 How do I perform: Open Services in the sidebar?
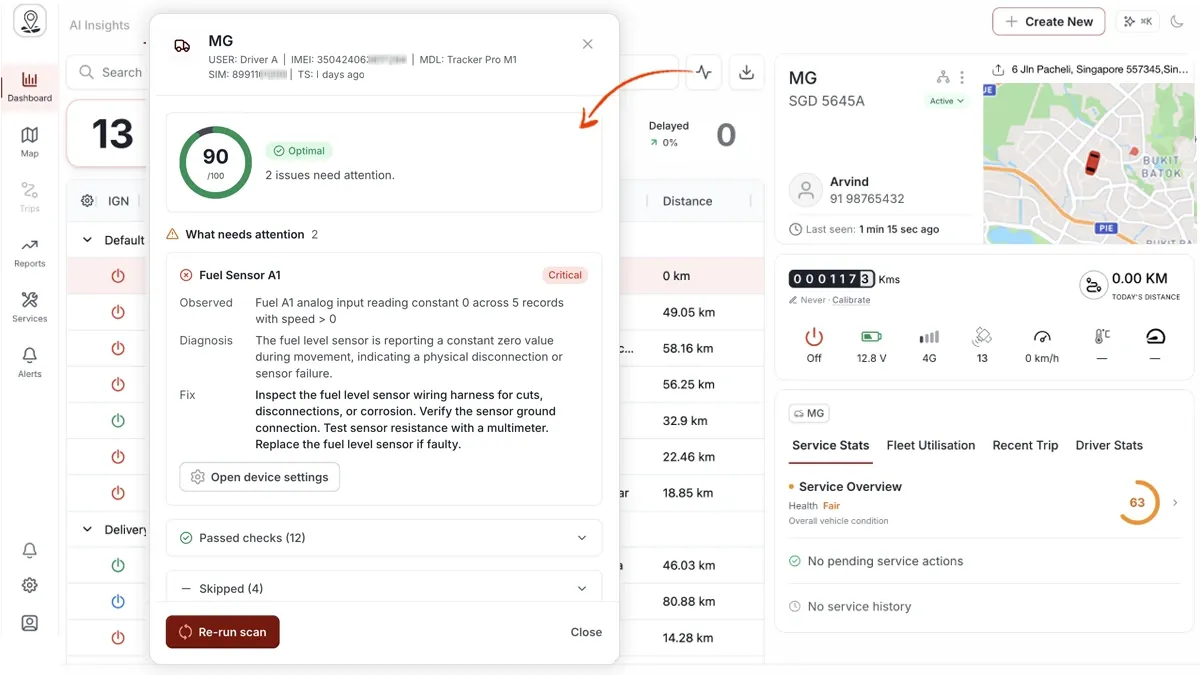coord(30,307)
